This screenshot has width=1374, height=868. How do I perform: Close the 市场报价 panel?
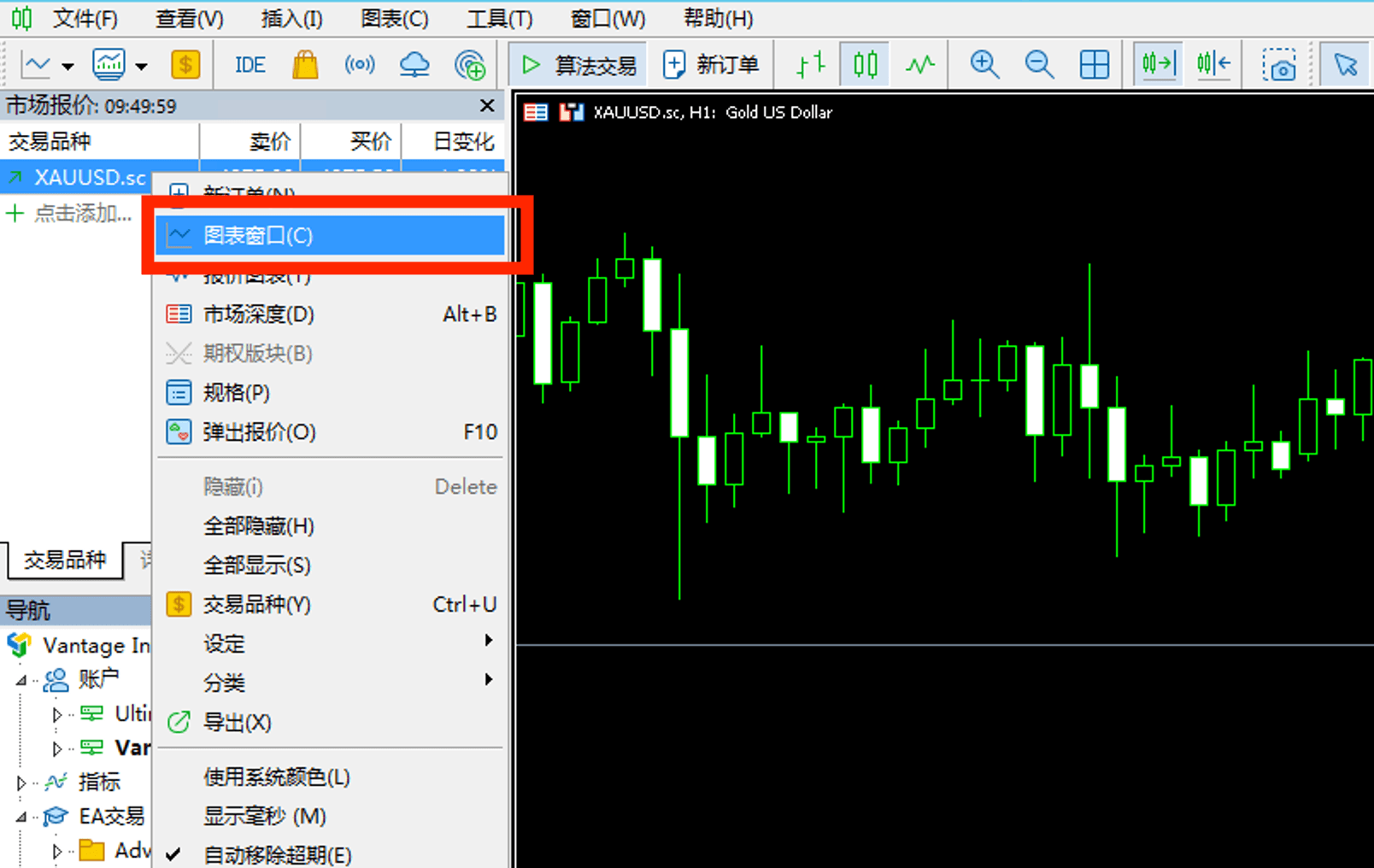[x=487, y=106]
